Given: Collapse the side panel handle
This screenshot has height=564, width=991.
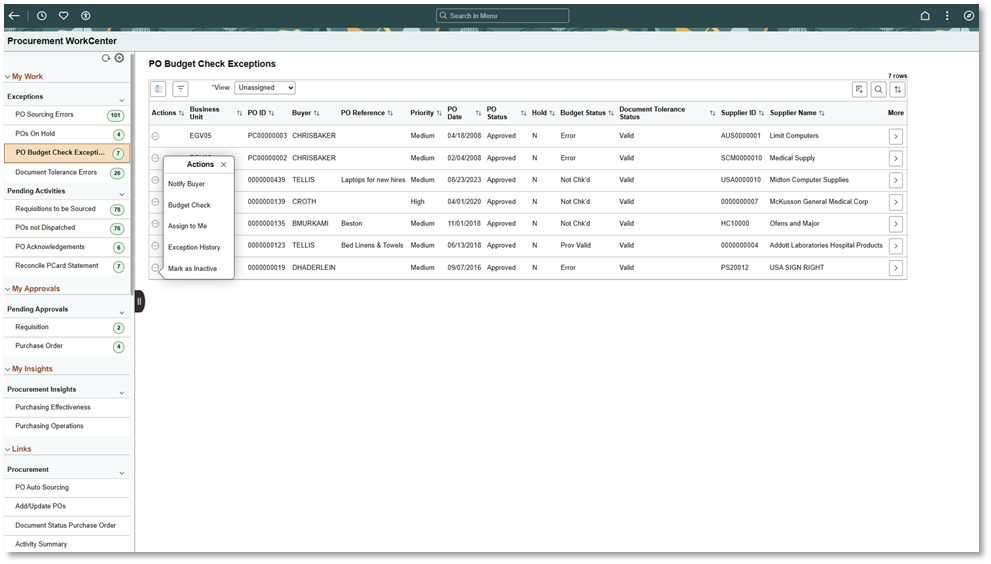Looking at the screenshot, I should point(139,301).
